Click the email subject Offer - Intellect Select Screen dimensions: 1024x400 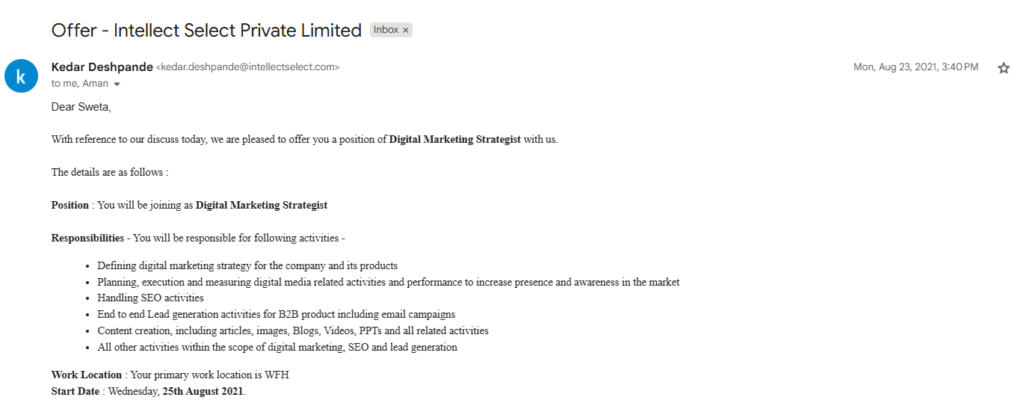pyautogui.click(x=206, y=30)
